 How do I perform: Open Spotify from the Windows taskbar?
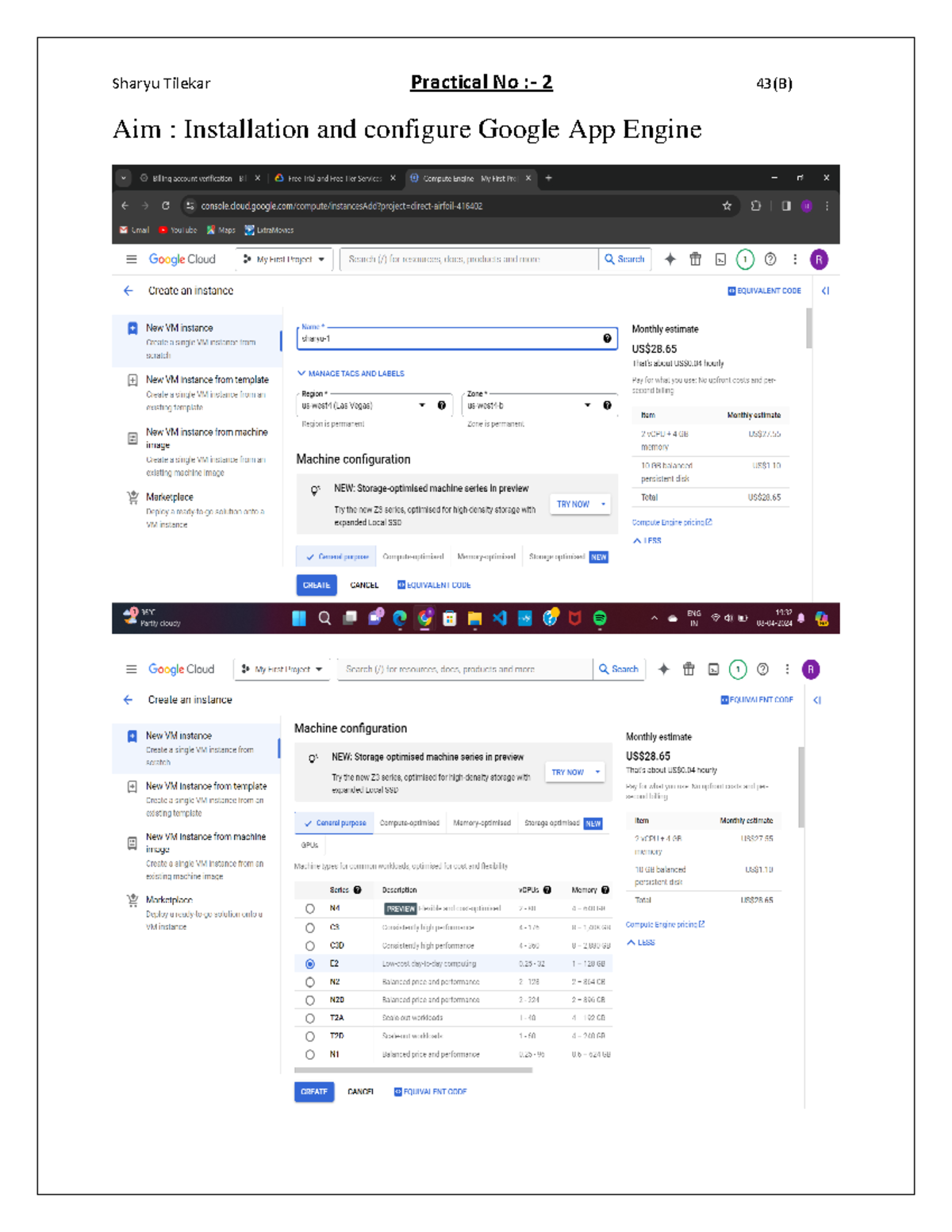600,619
